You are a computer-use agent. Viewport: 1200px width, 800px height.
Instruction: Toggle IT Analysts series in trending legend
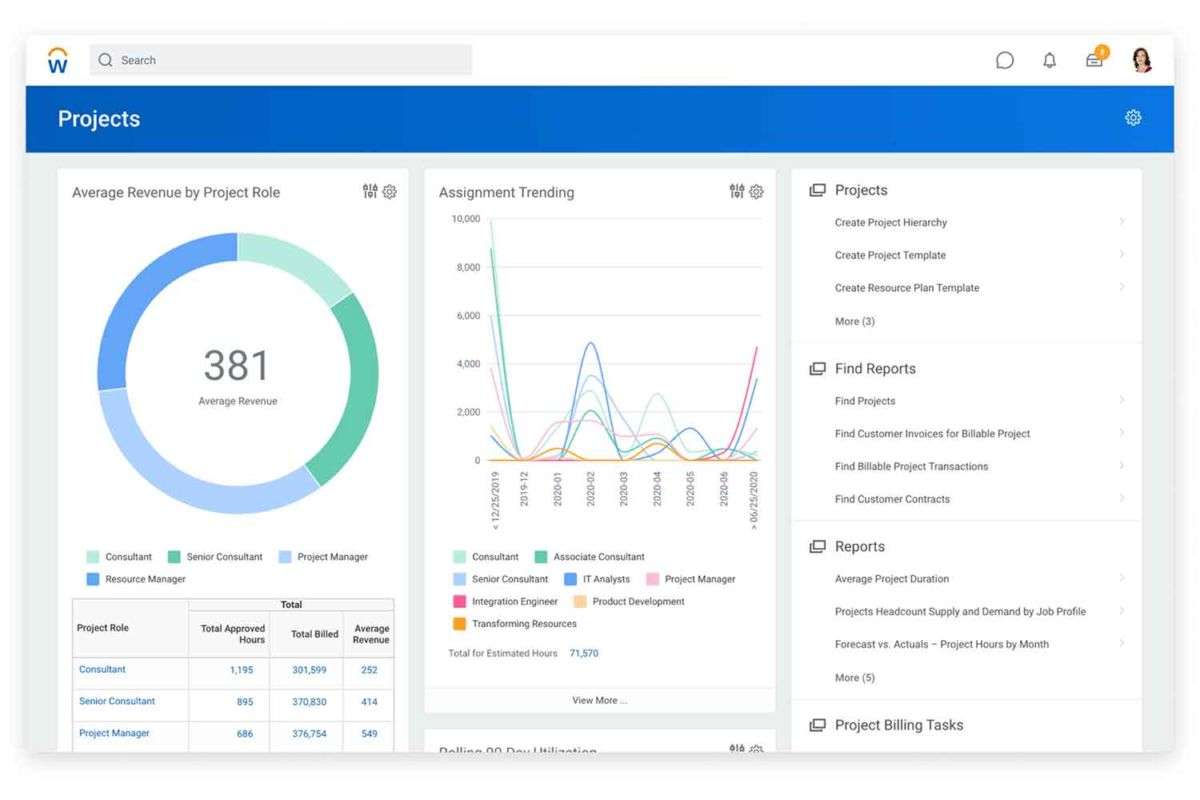coord(596,578)
